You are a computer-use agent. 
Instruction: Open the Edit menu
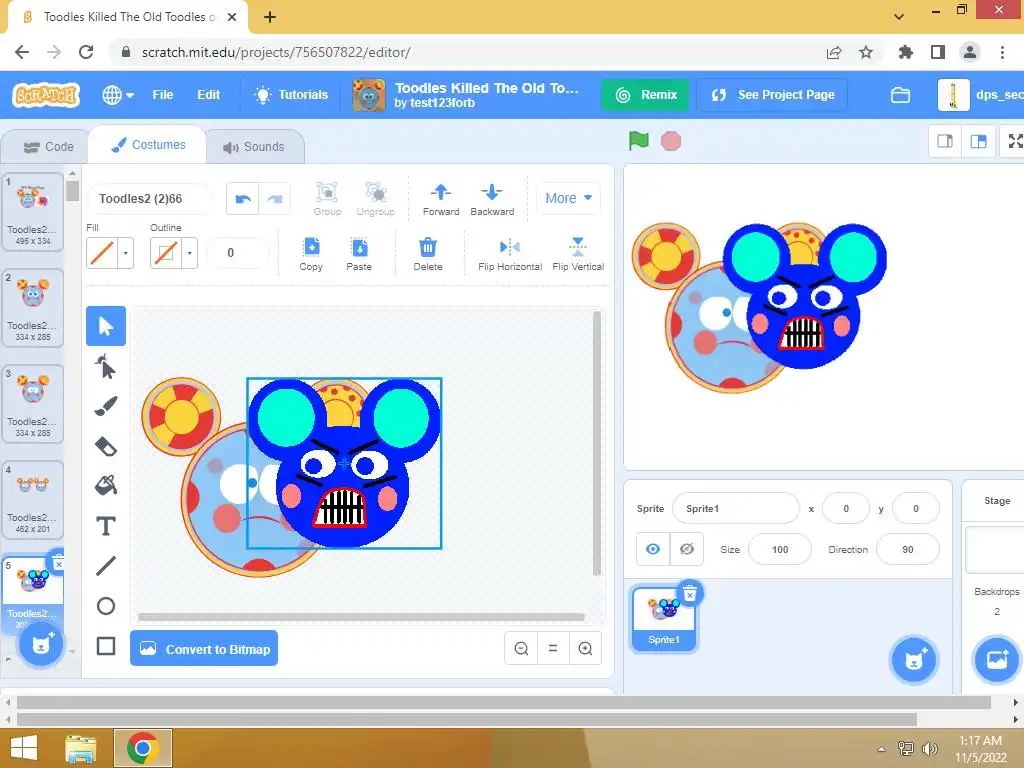point(208,95)
